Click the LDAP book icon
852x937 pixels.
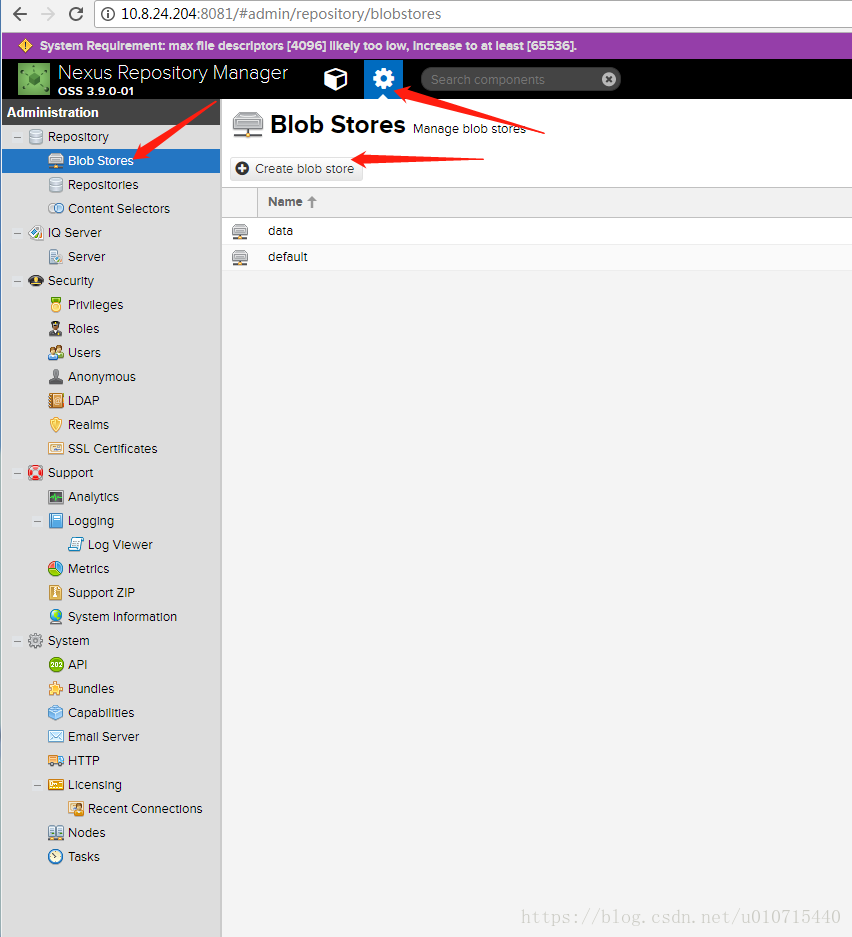pos(56,400)
